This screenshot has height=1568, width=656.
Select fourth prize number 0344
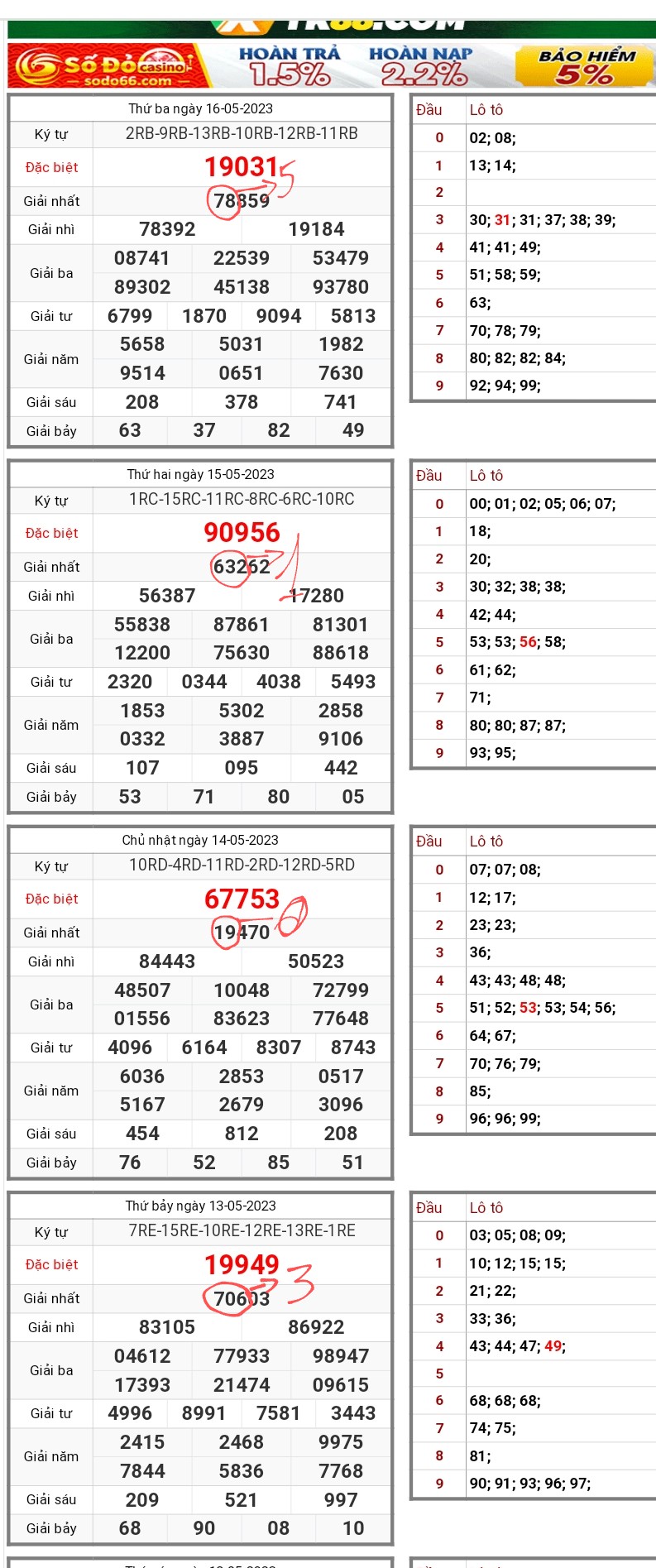coord(204,682)
